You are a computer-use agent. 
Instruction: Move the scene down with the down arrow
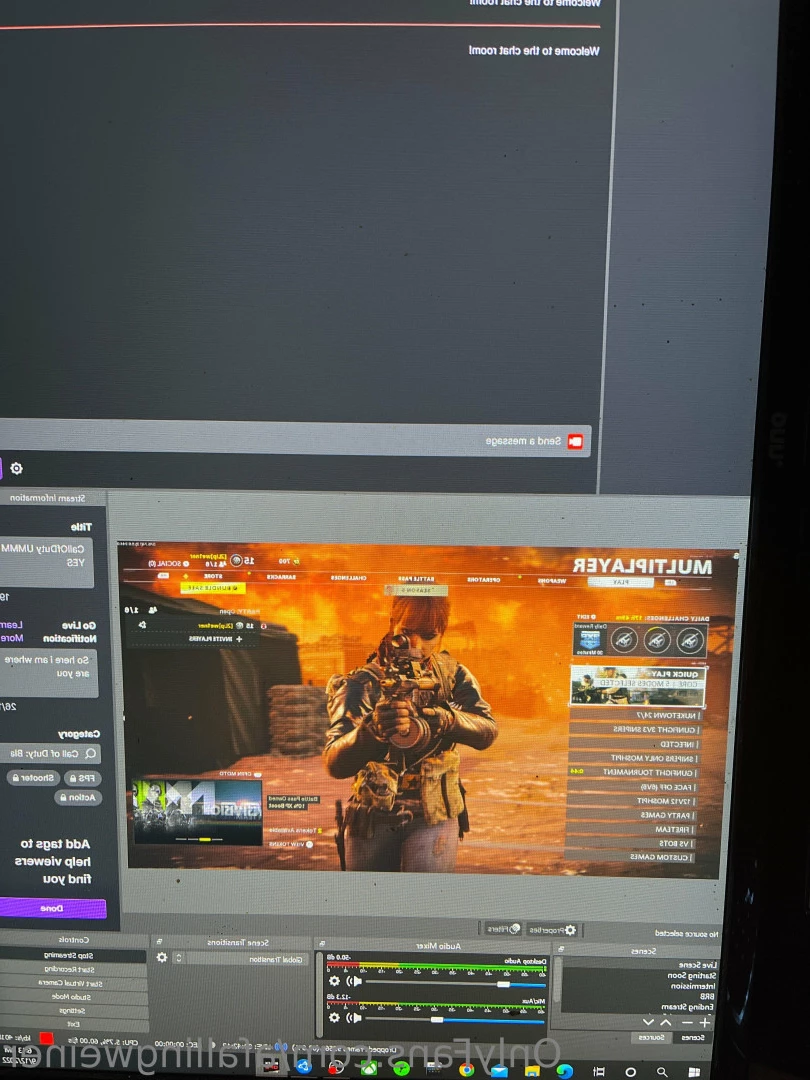pyautogui.click(x=648, y=1023)
